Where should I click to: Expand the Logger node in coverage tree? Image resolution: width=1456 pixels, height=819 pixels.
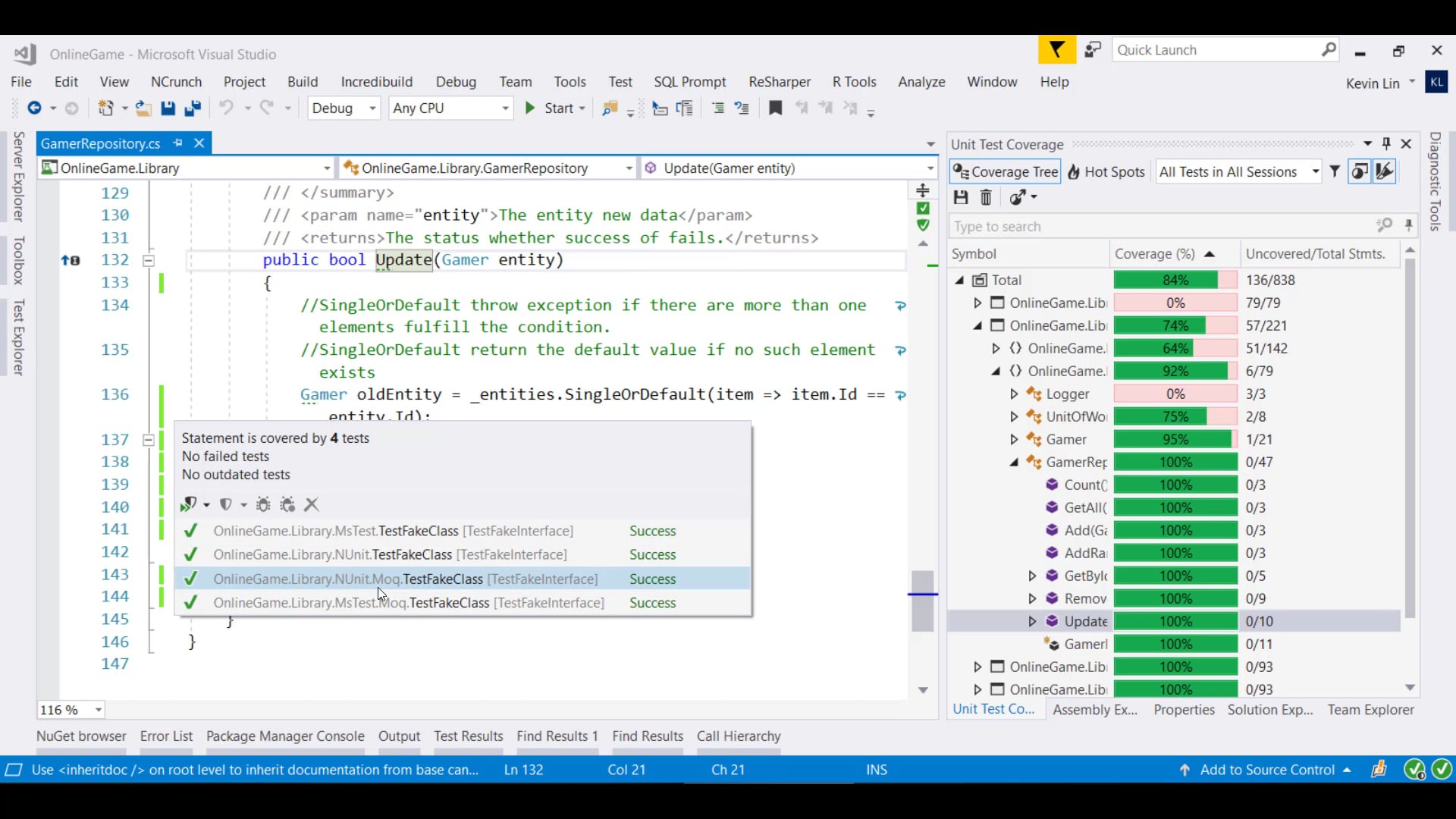click(1014, 394)
